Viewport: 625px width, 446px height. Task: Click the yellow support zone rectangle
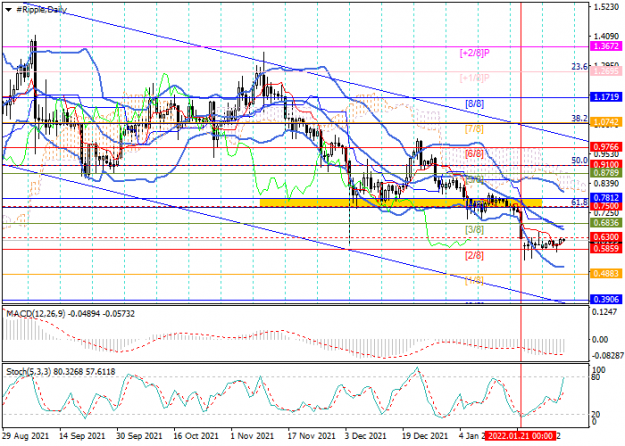(401, 203)
